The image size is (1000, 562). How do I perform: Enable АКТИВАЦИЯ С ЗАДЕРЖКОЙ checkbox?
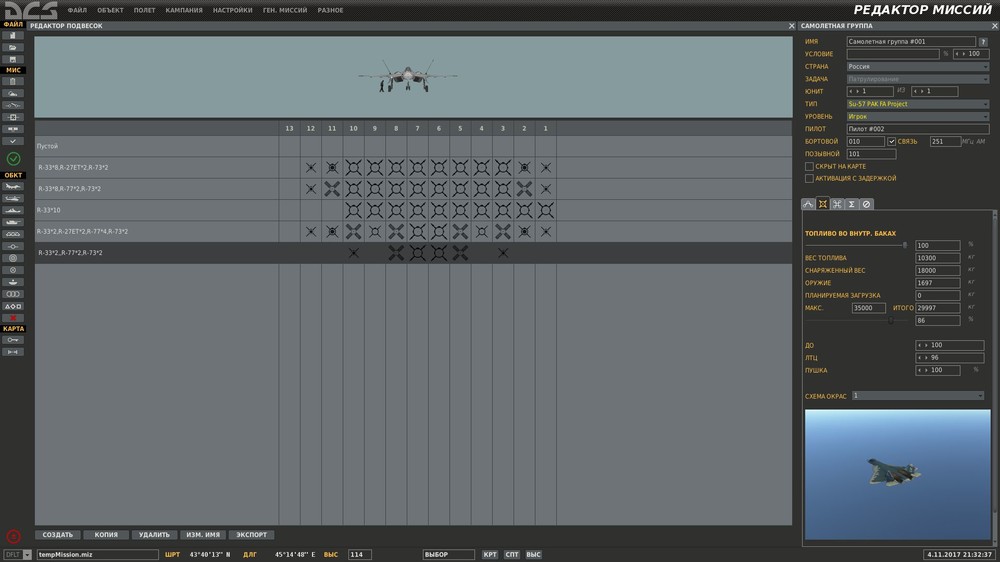click(809, 179)
